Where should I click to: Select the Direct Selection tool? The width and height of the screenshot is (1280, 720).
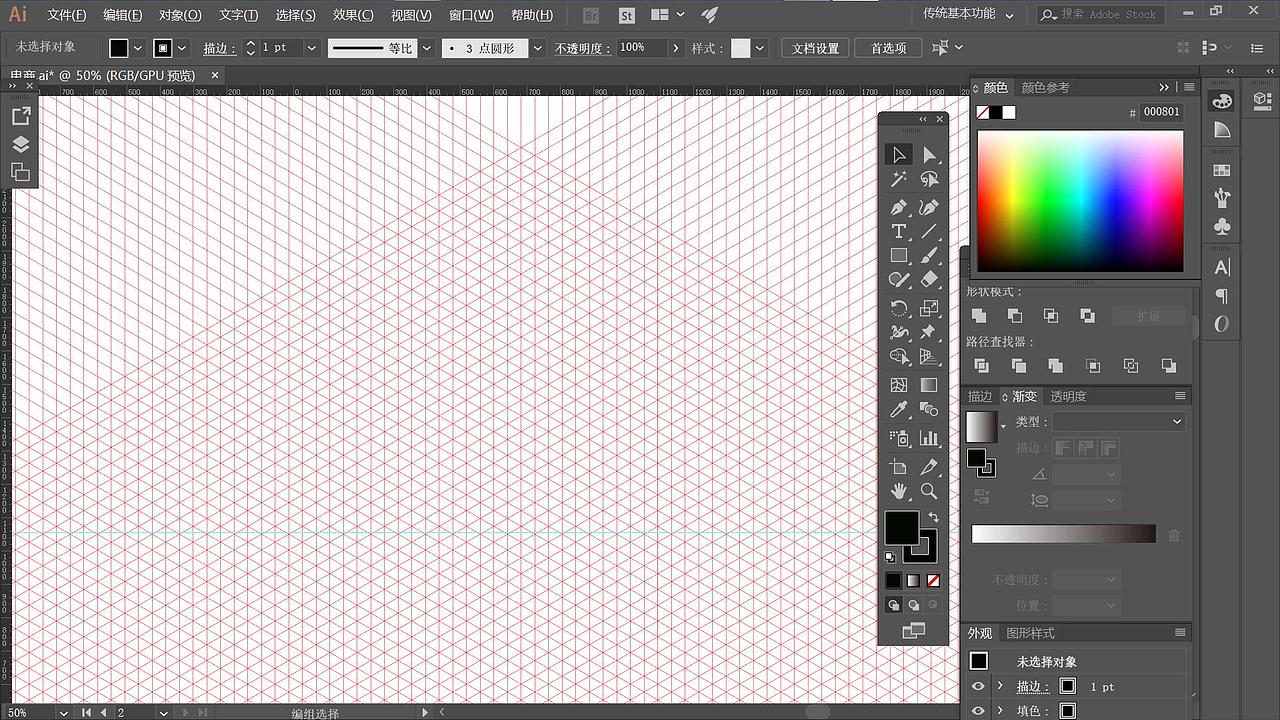(930, 155)
